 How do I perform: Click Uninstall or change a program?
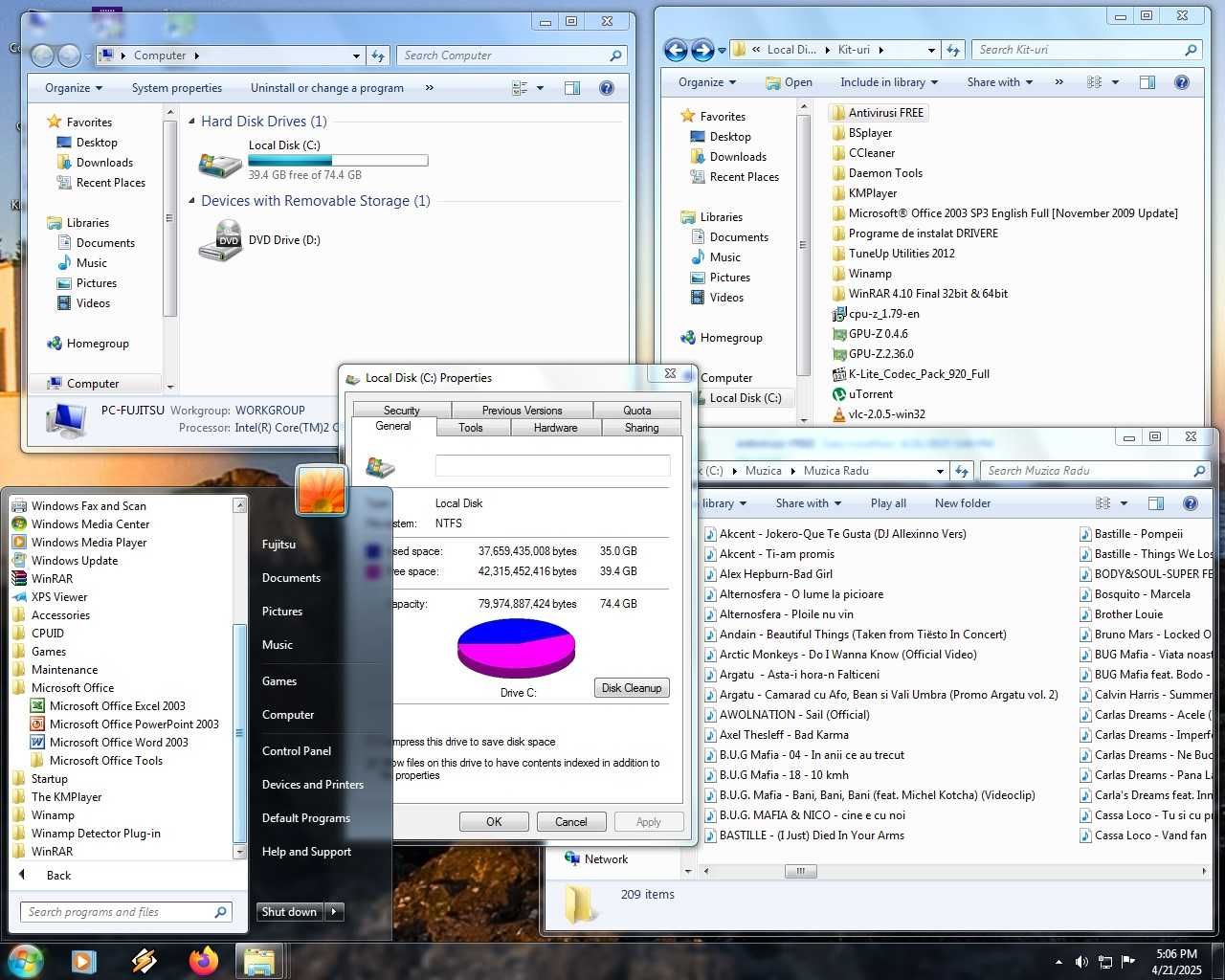(x=327, y=88)
